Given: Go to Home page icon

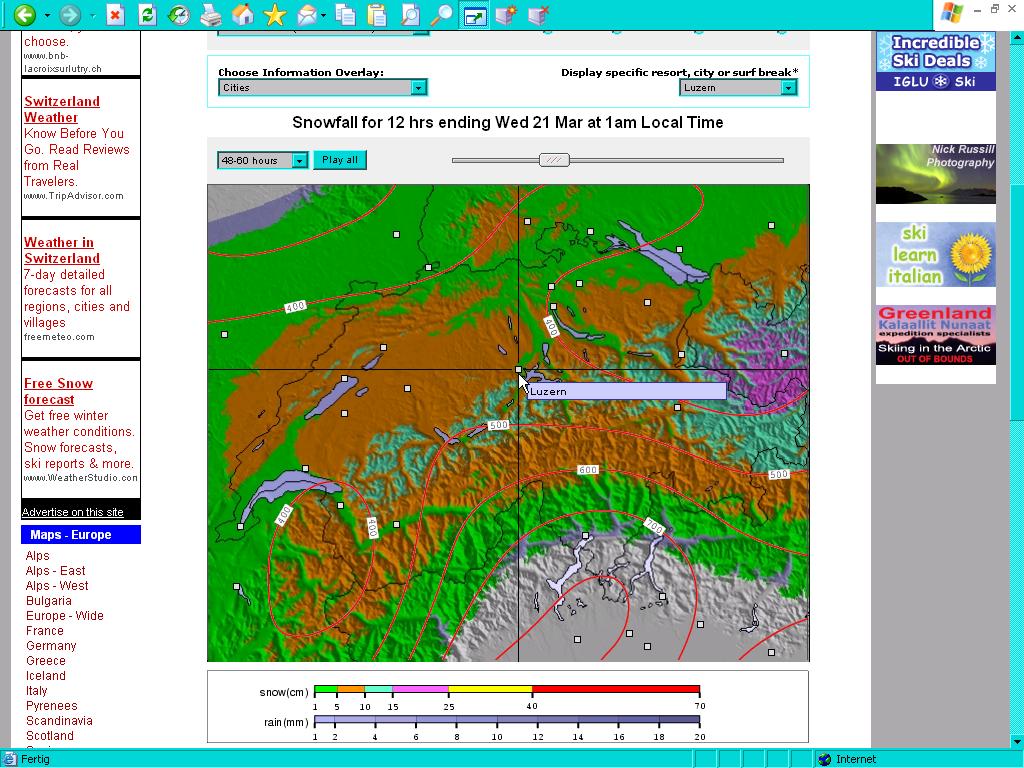Looking at the screenshot, I should [242, 15].
